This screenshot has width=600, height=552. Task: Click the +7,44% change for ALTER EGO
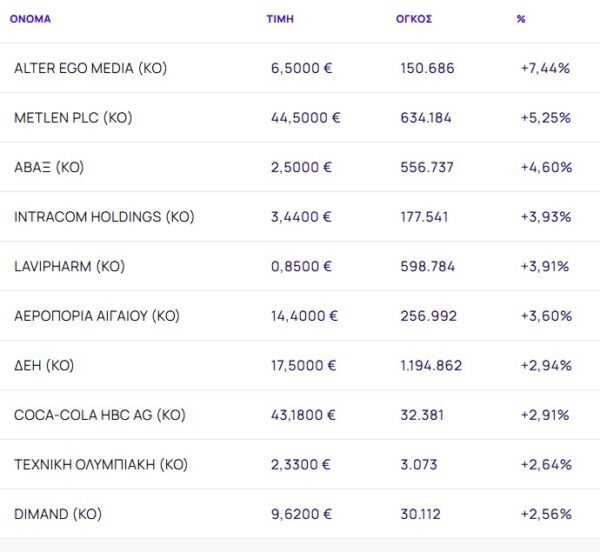[x=545, y=68]
